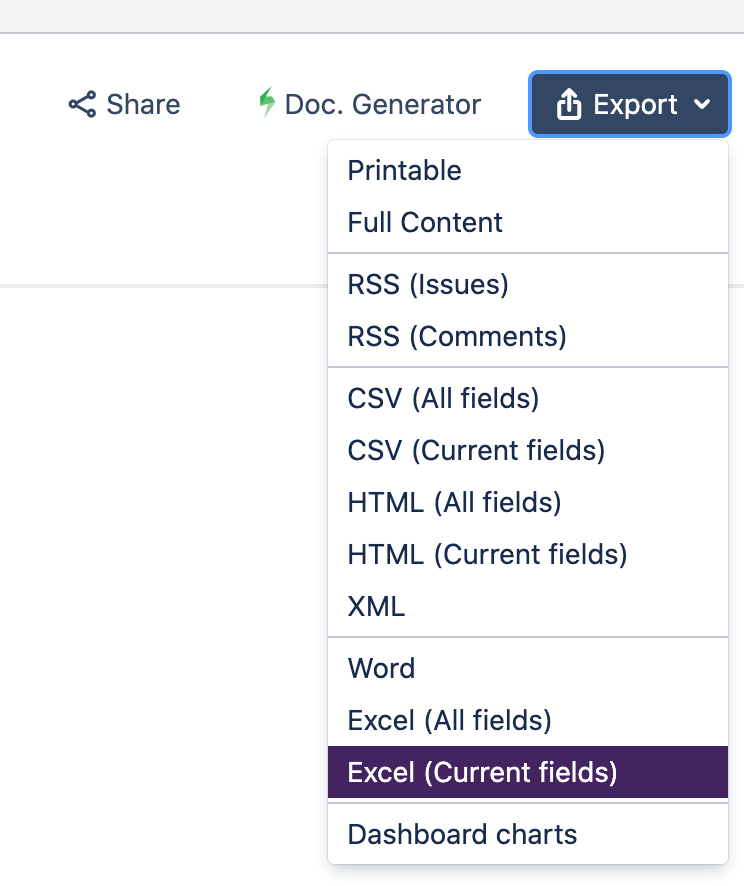This screenshot has height=886, width=744.
Task: Open the Doc. Generator link
Action: click(x=382, y=104)
